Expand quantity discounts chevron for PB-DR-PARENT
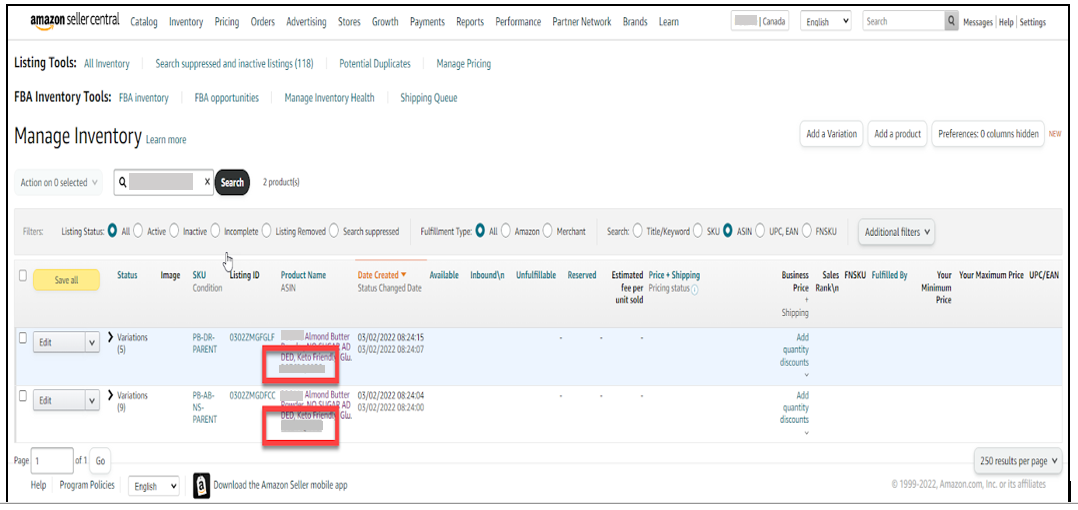The image size is (1078, 510). [806, 375]
